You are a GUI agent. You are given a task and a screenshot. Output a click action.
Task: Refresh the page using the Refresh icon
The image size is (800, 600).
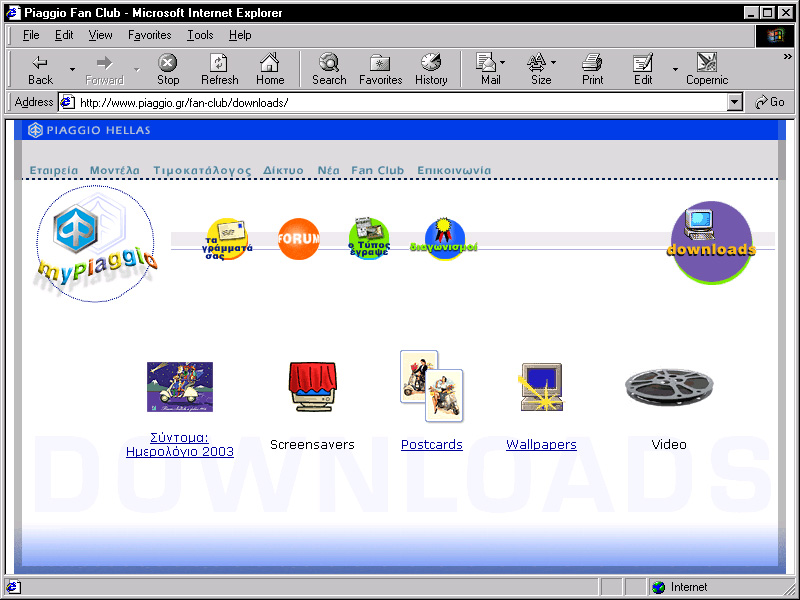coord(219,69)
